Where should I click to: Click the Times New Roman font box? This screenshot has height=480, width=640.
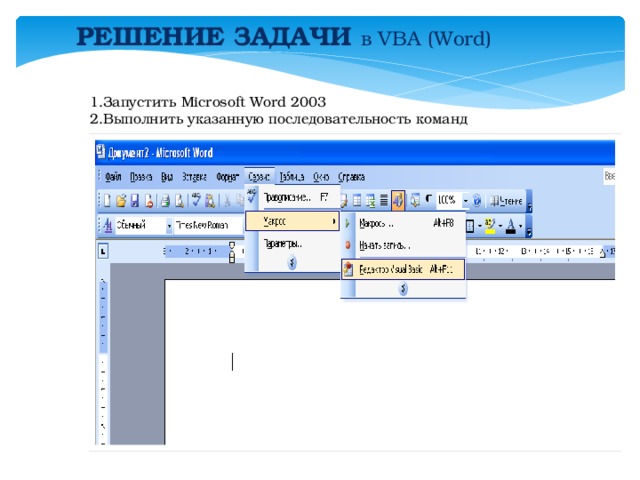[x=208, y=225]
